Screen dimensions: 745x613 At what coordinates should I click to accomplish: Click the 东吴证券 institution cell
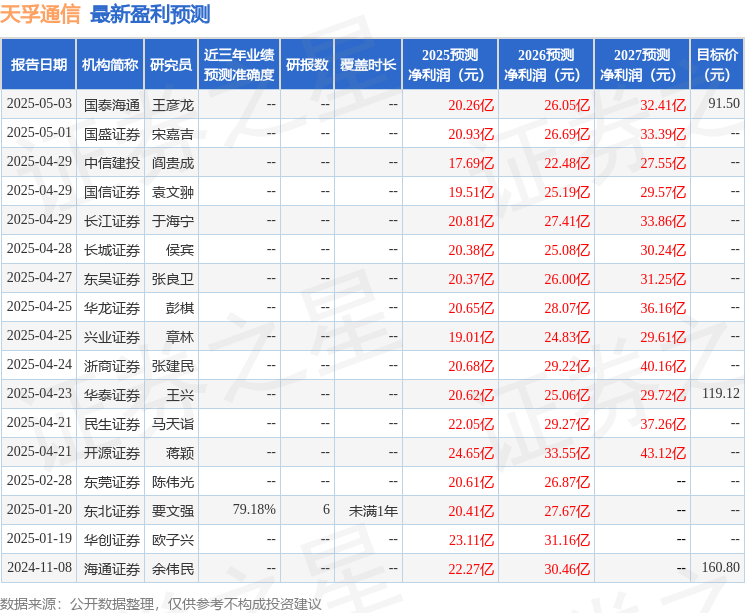click(112, 279)
